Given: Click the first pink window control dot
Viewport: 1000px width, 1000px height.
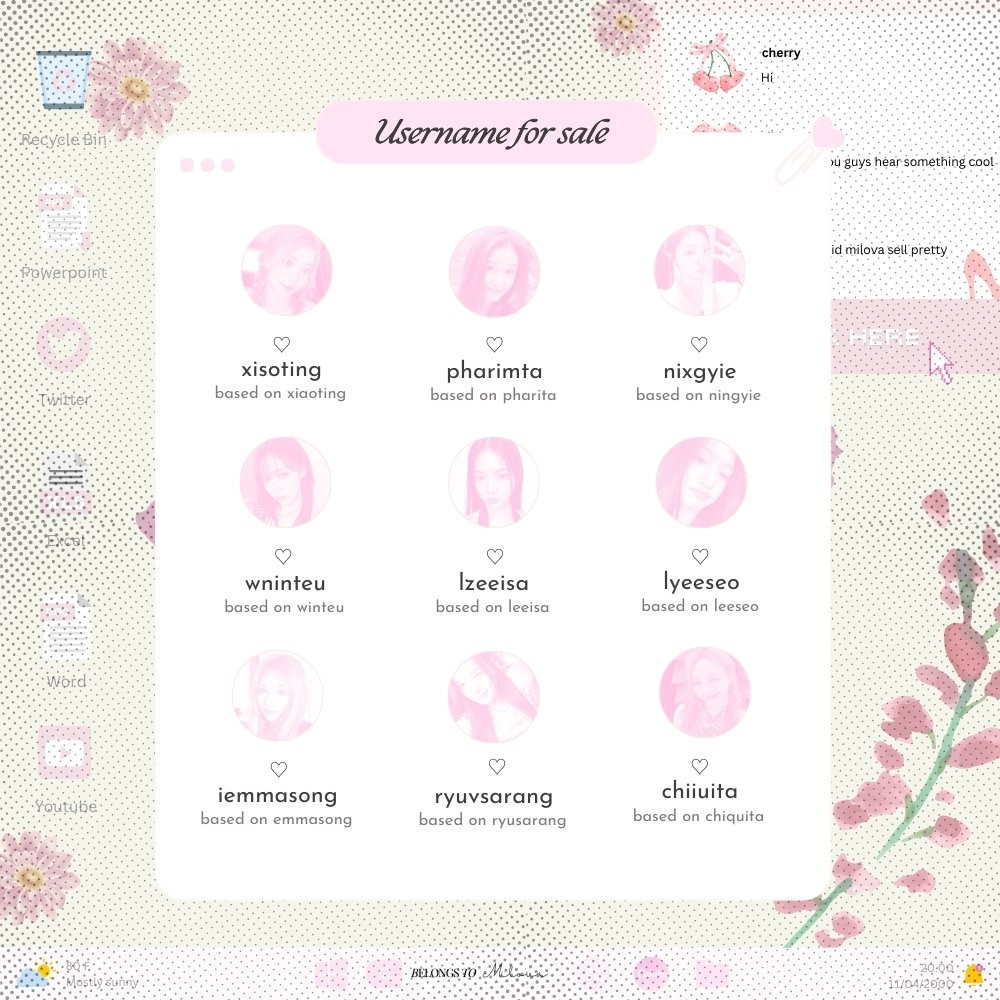Looking at the screenshot, I should 187,165.
